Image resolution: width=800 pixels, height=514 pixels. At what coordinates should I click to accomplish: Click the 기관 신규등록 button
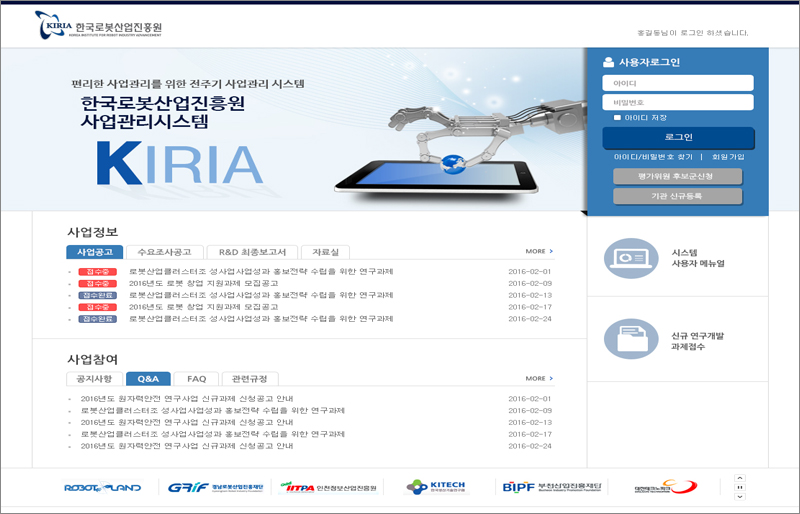point(678,196)
